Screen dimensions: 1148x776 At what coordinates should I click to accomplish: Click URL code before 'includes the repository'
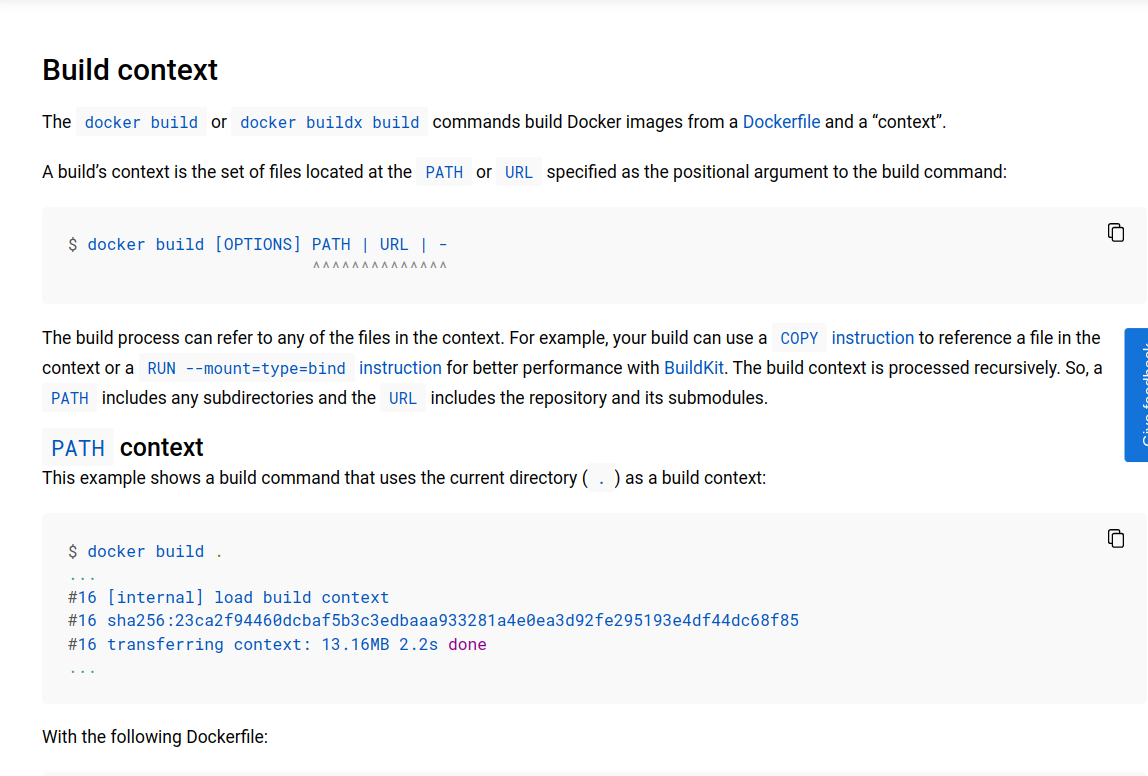[x=403, y=398]
